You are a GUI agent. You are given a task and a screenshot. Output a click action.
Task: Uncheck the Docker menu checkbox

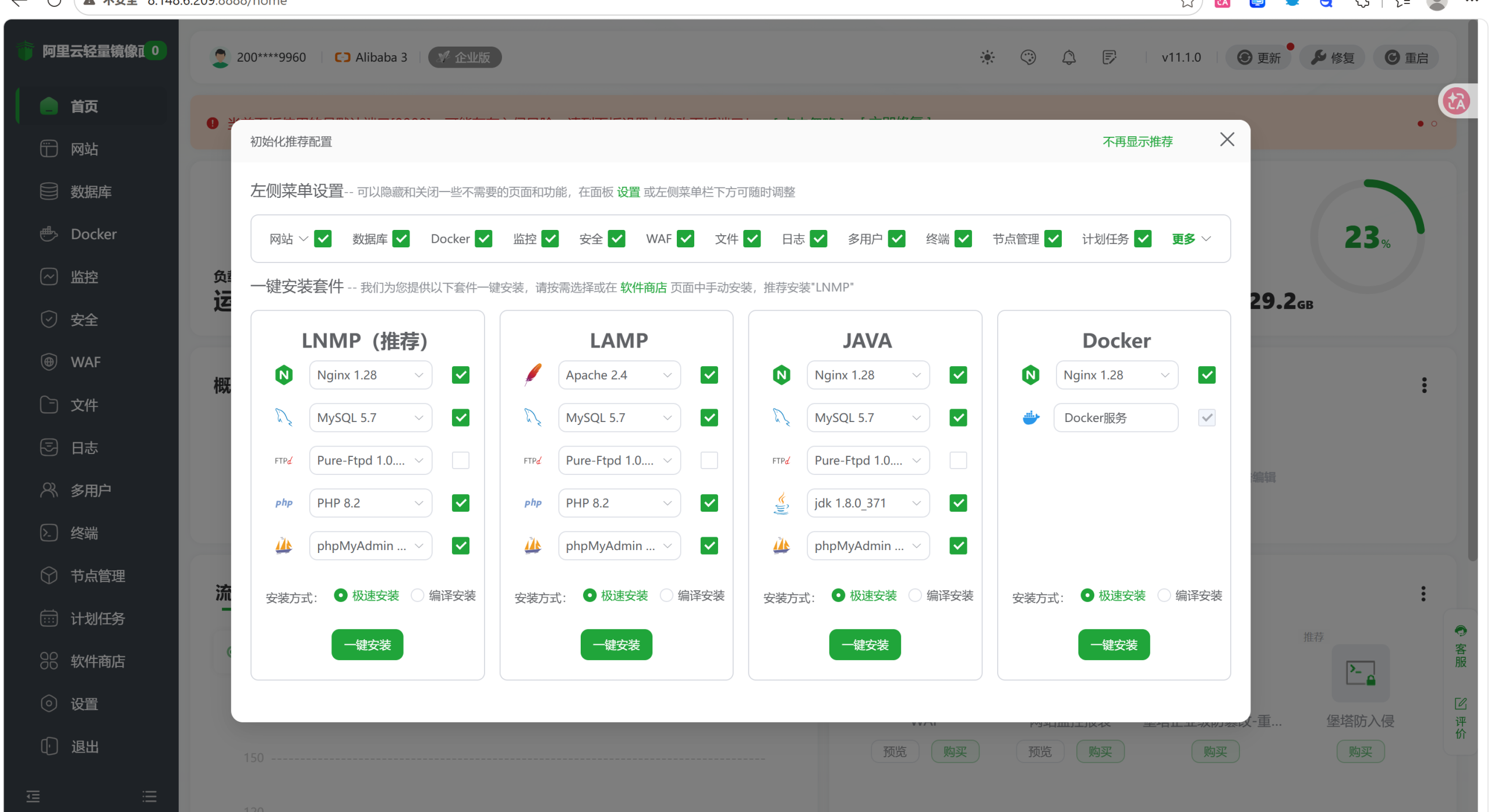coord(483,239)
